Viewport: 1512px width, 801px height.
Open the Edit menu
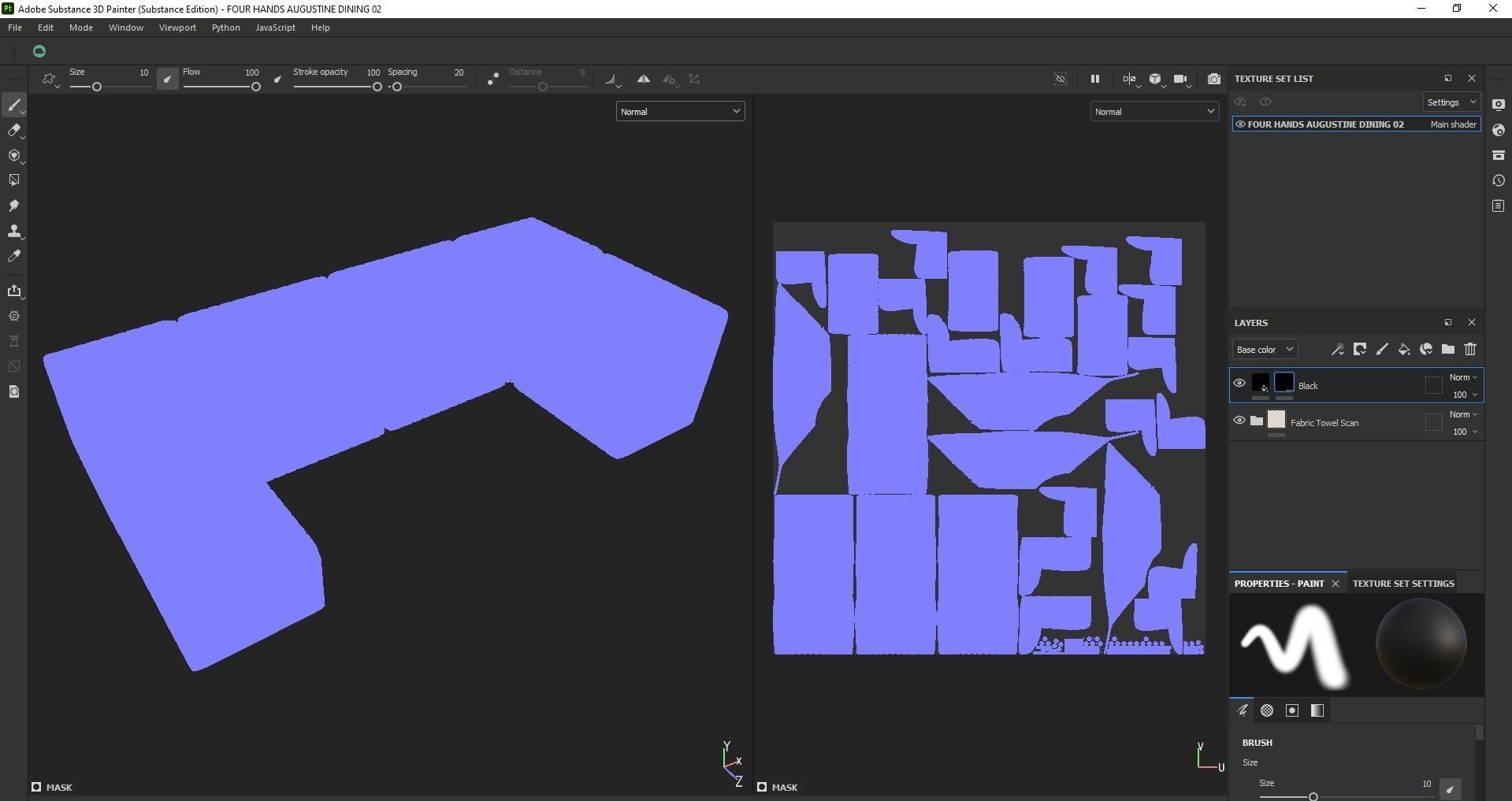coord(46,28)
